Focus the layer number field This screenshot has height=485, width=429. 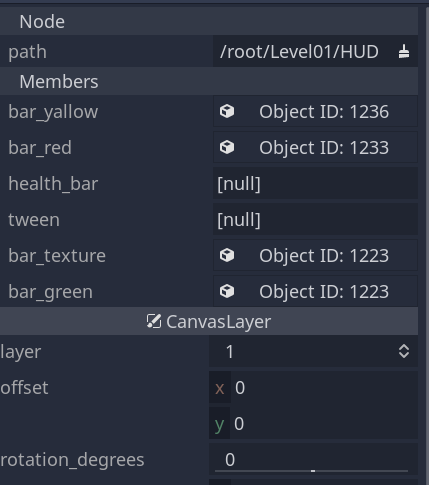[x=313, y=351]
